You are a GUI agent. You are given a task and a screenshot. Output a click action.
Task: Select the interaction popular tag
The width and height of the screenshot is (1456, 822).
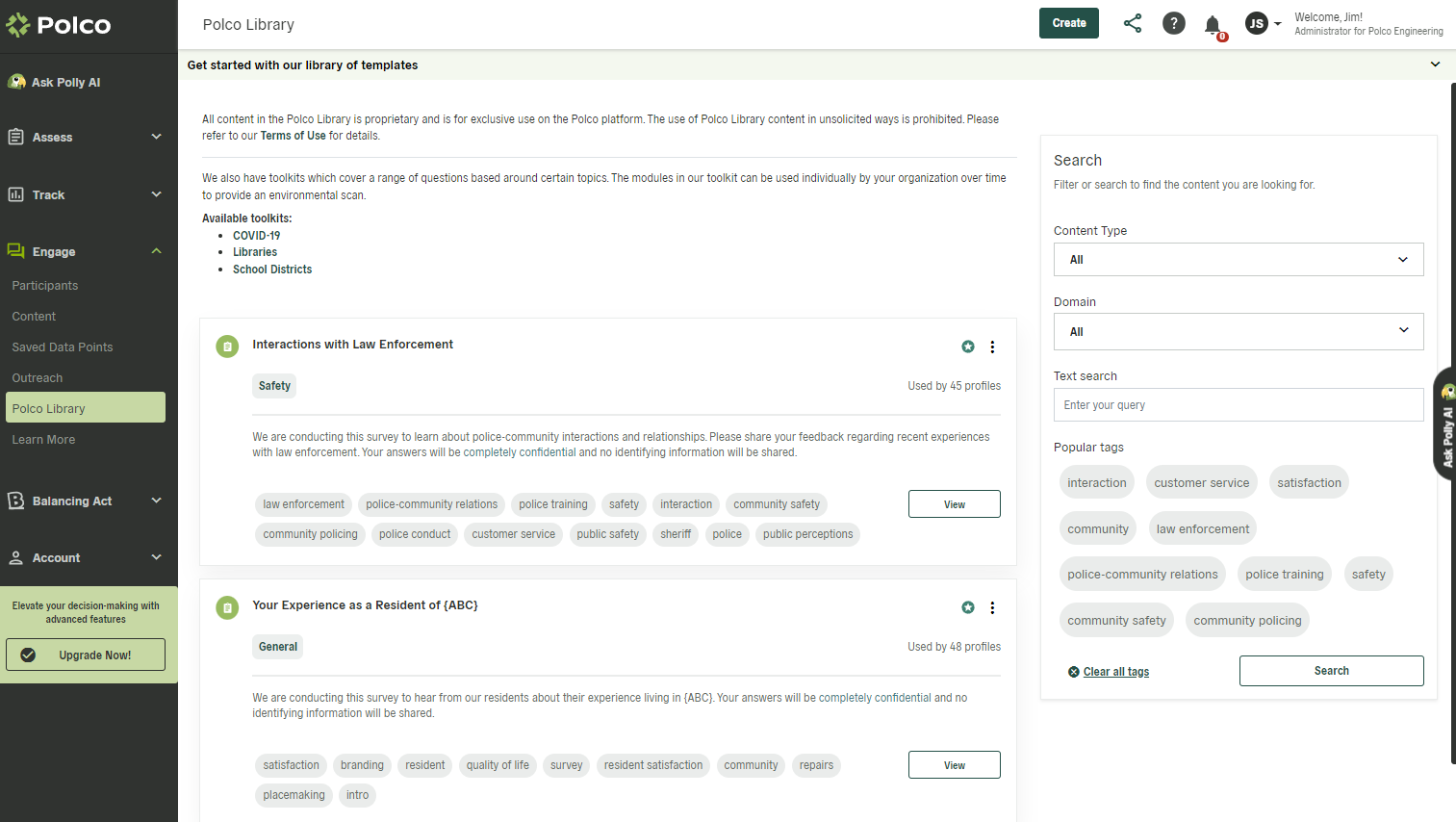click(1097, 483)
